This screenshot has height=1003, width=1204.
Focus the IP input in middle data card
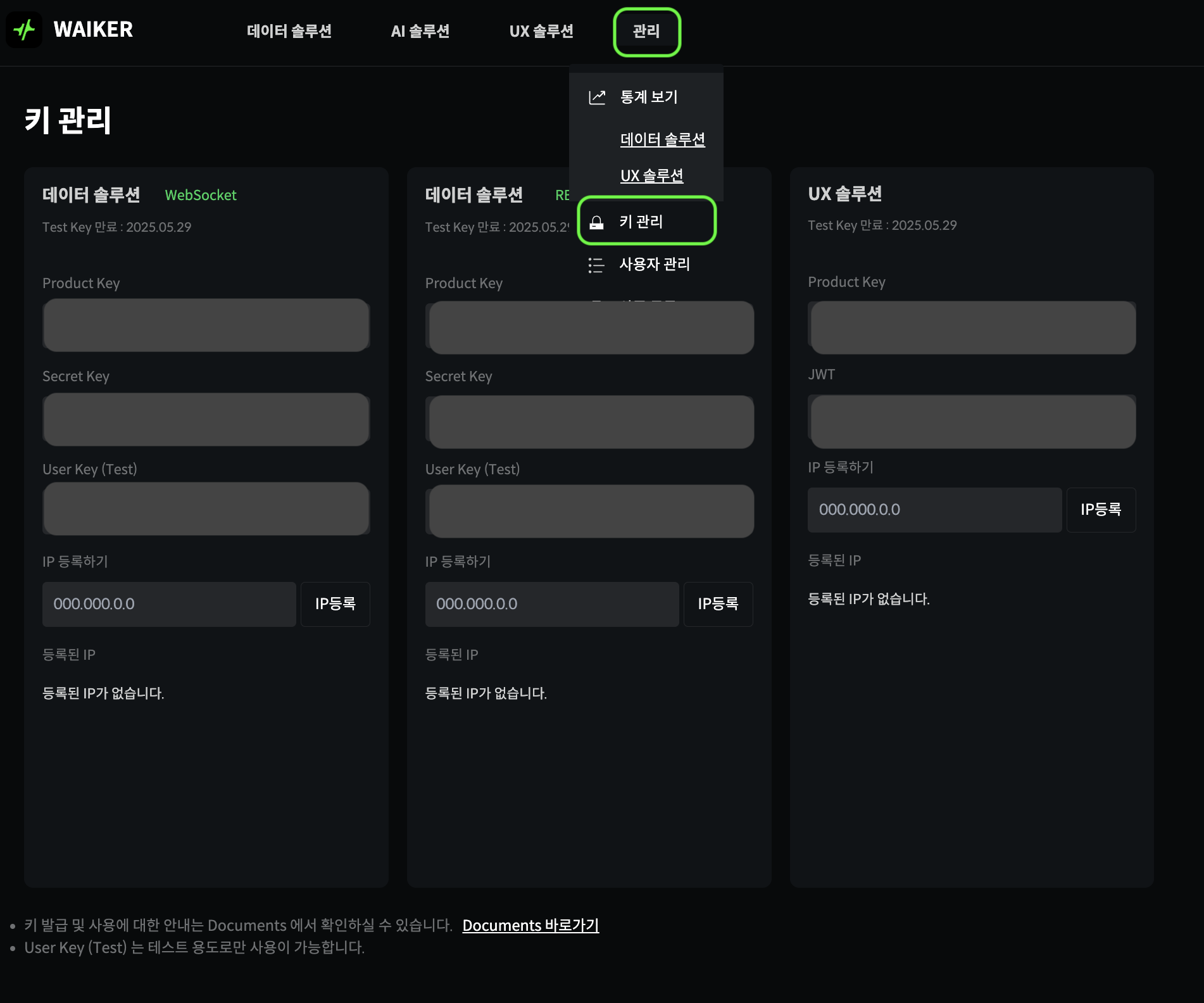coord(552,604)
